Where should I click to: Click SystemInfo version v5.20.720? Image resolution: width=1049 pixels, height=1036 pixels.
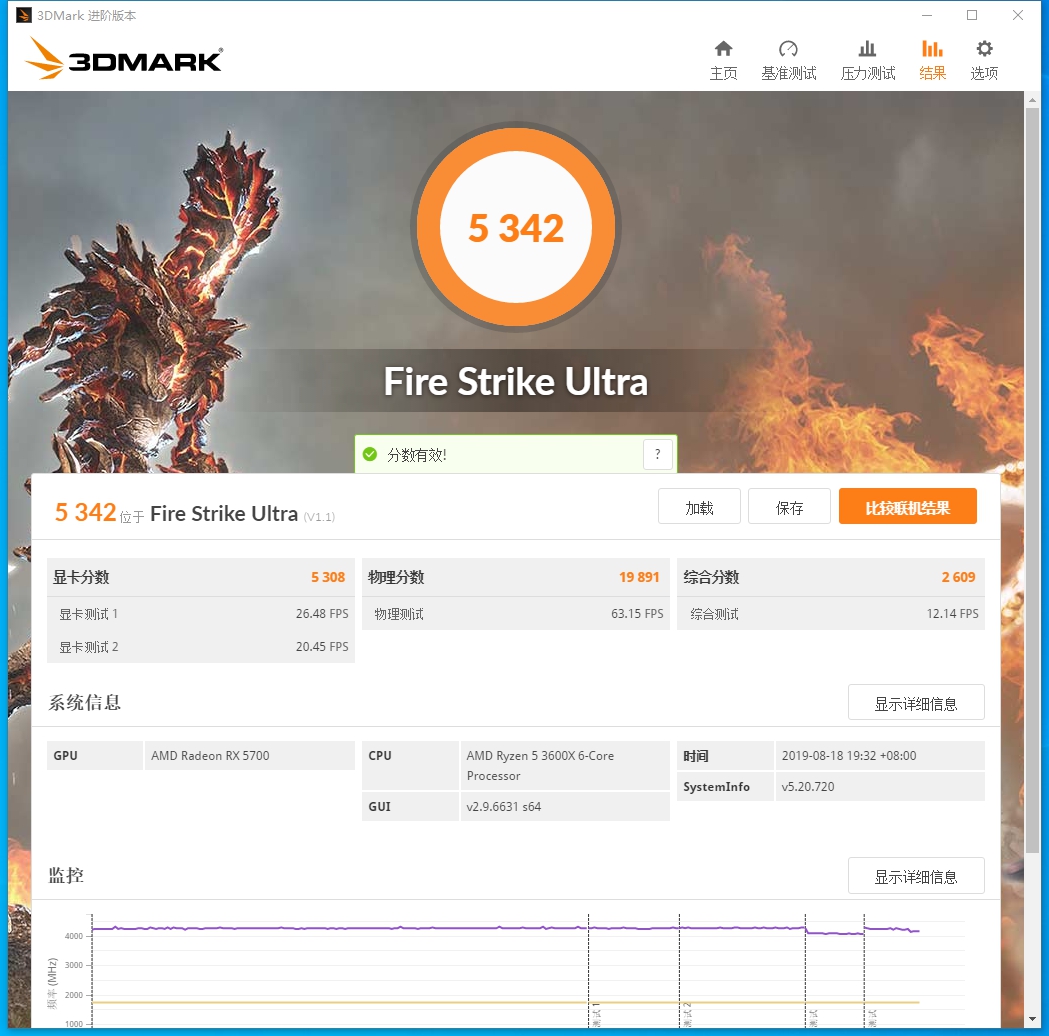pyautogui.click(x=807, y=787)
